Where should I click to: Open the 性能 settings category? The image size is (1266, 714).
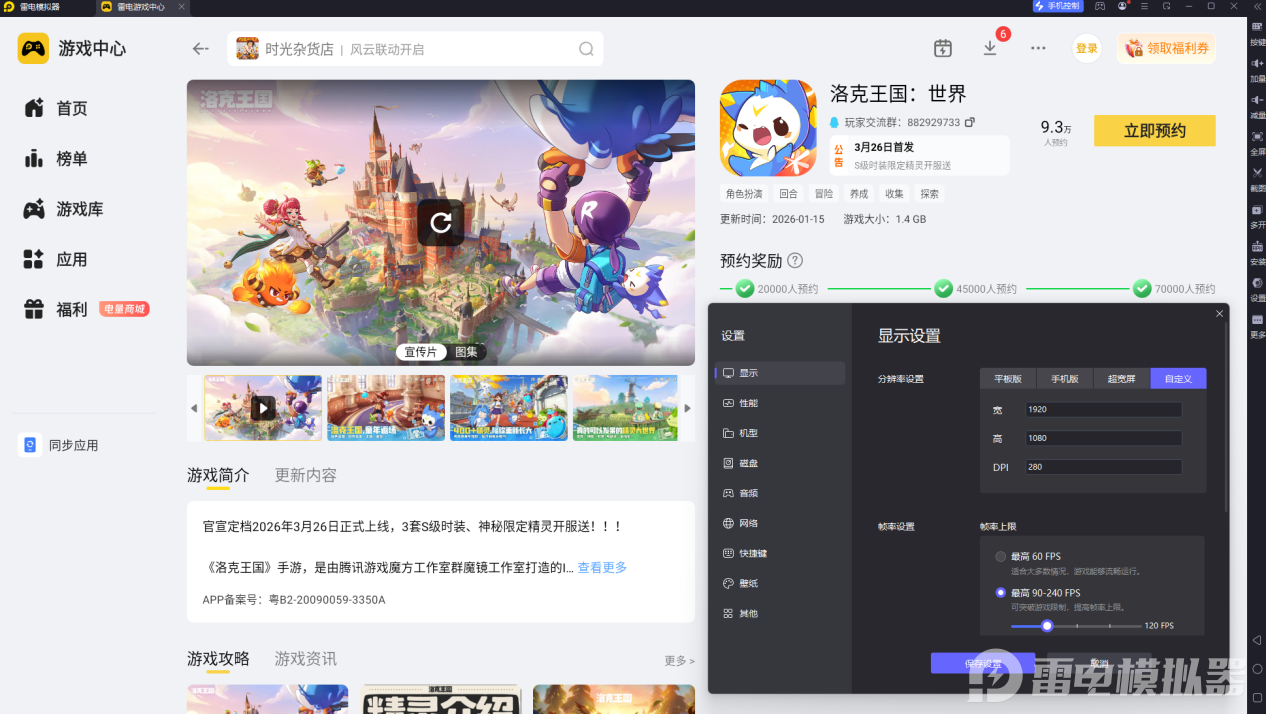[x=780, y=403]
